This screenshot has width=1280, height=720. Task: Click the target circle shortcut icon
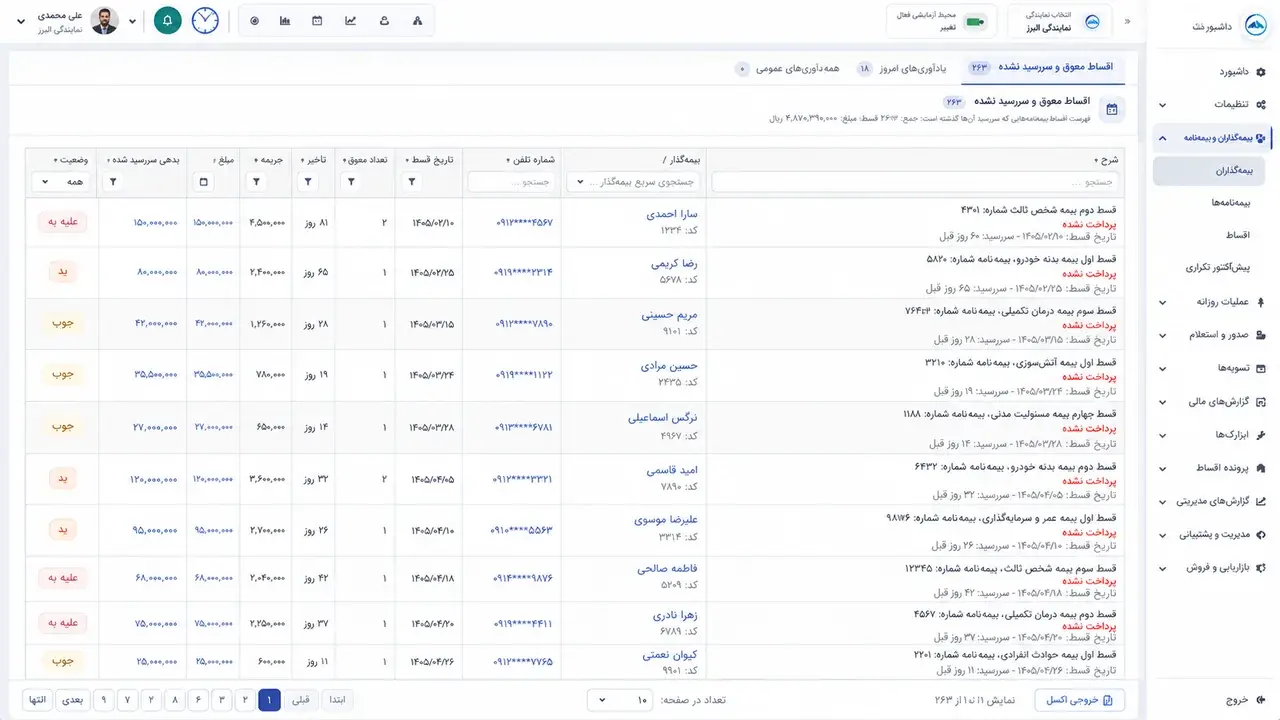tap(254, 20)
